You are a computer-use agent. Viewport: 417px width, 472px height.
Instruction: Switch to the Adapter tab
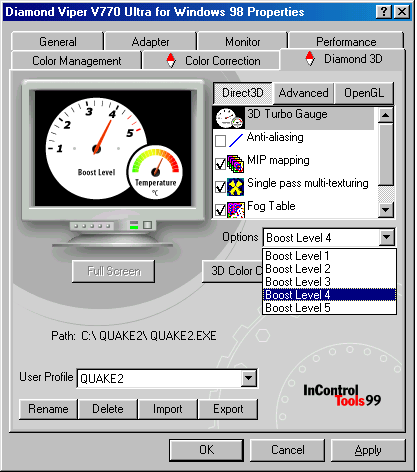[x=150, y=42]
